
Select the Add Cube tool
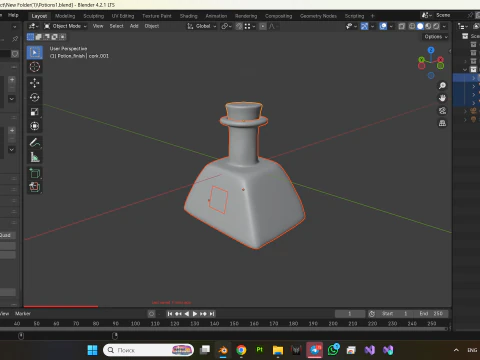tap(35, 173)
